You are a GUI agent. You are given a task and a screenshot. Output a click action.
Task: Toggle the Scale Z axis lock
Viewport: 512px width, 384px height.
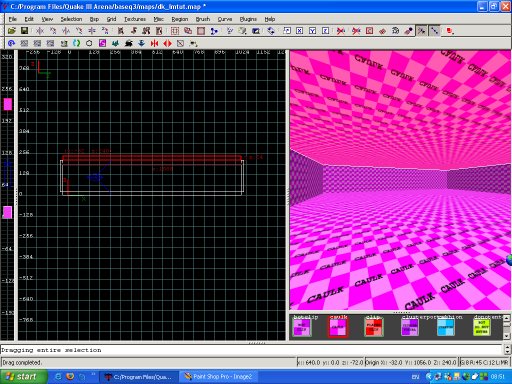pyautogui.click(x=326, y=31)
